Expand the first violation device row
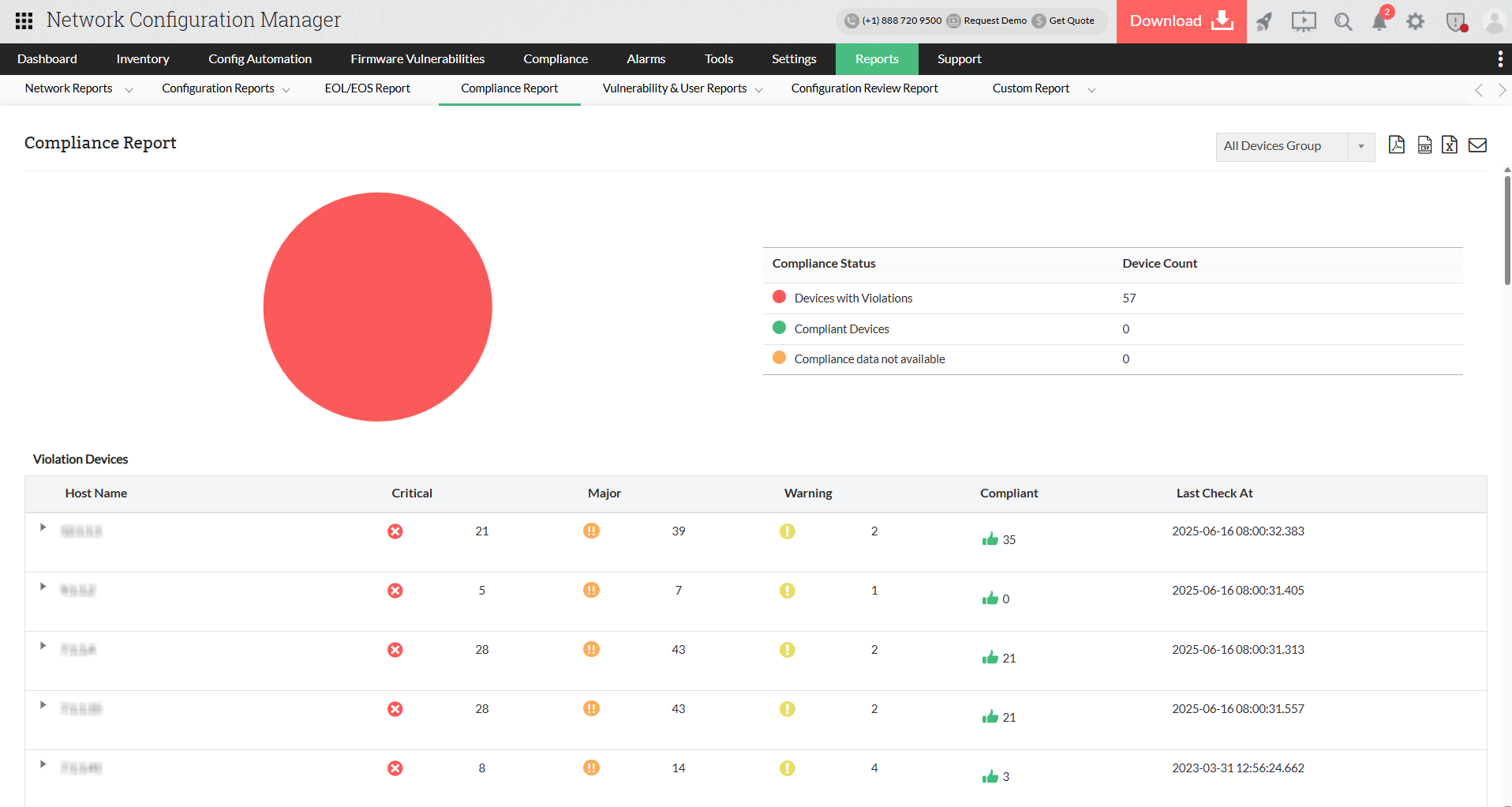This screenshot has width=1512, height=807. [43, 527]
